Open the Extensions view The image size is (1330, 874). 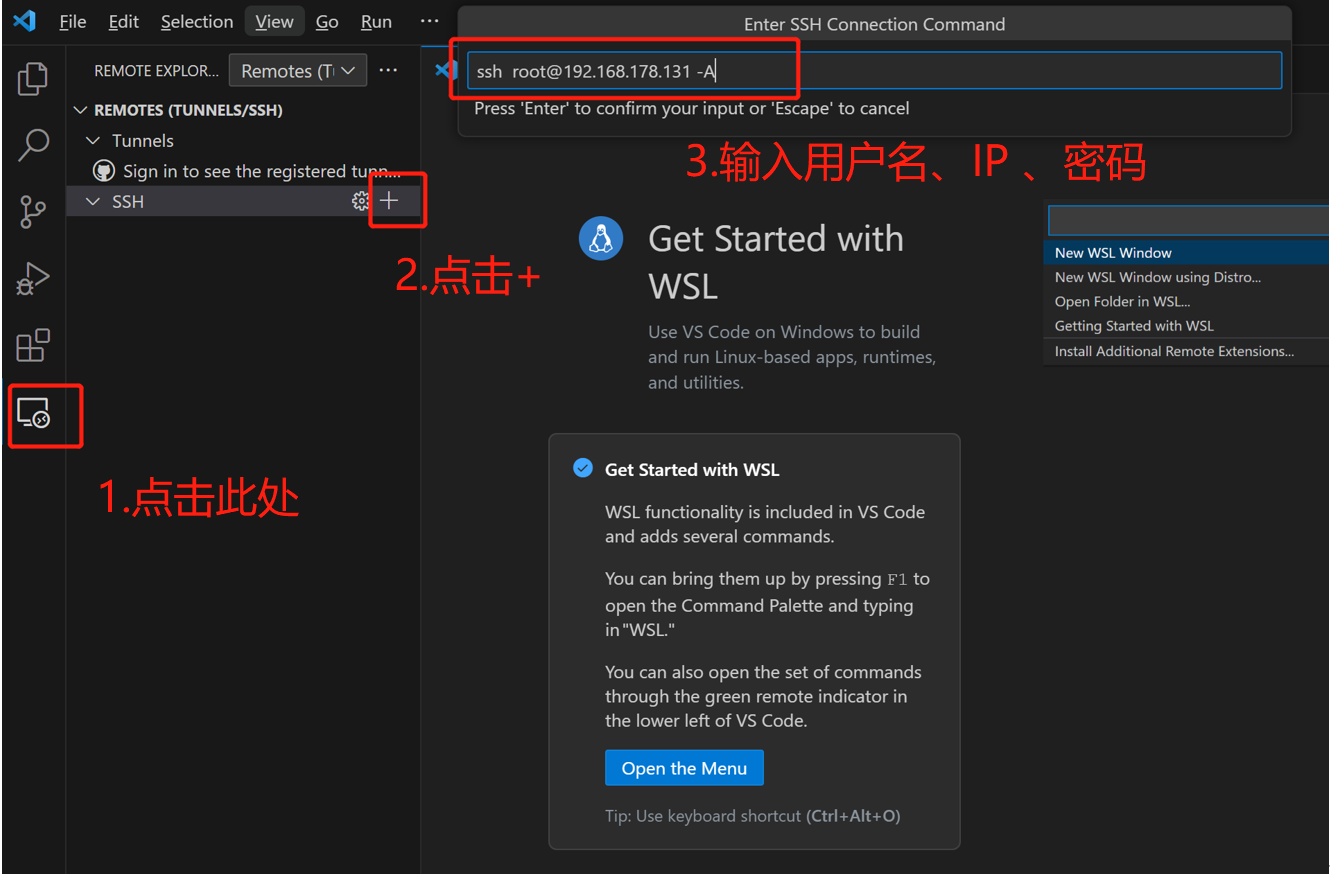tap(33, 346)
